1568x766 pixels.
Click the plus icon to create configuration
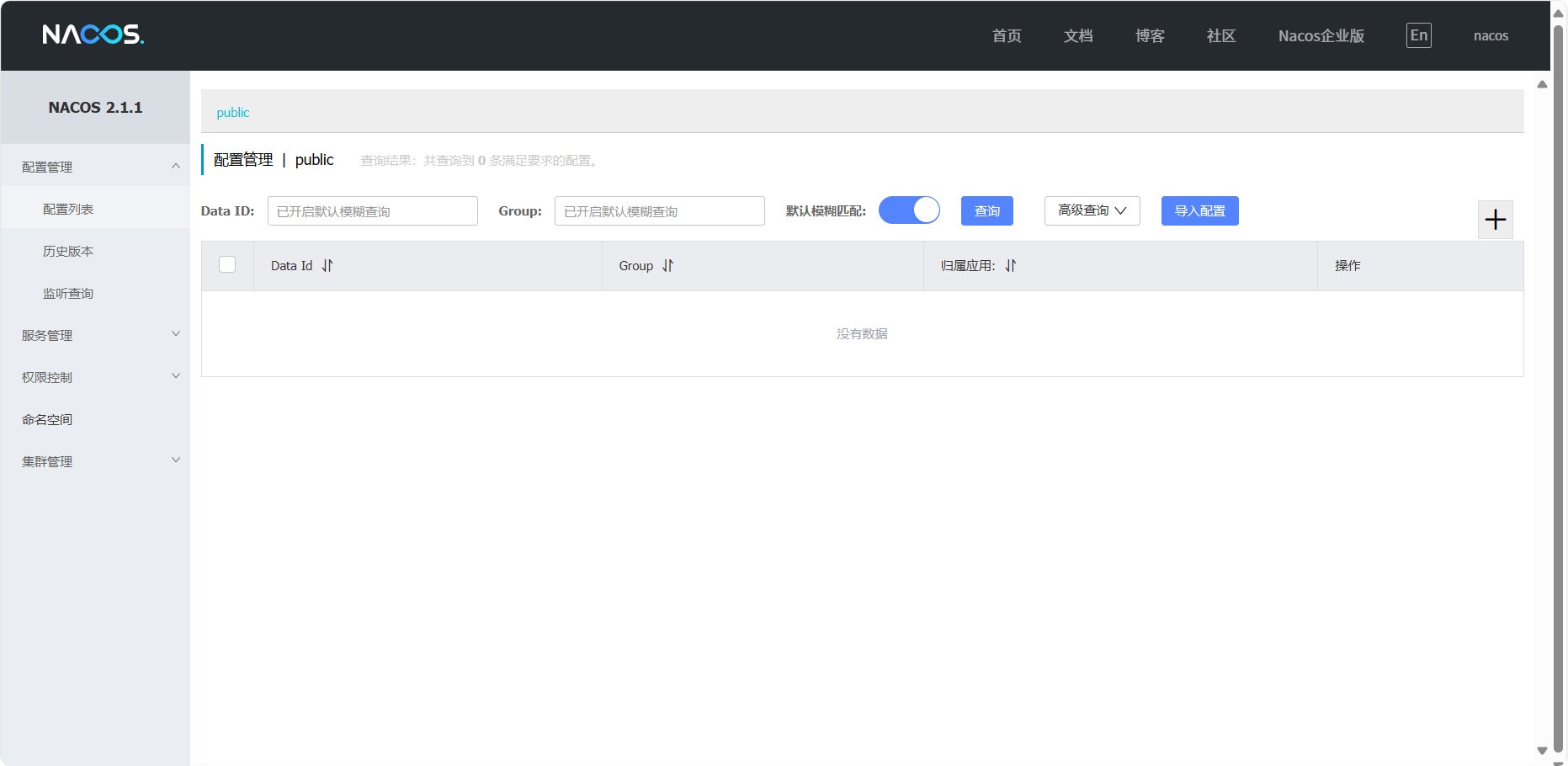(1496, 220)
